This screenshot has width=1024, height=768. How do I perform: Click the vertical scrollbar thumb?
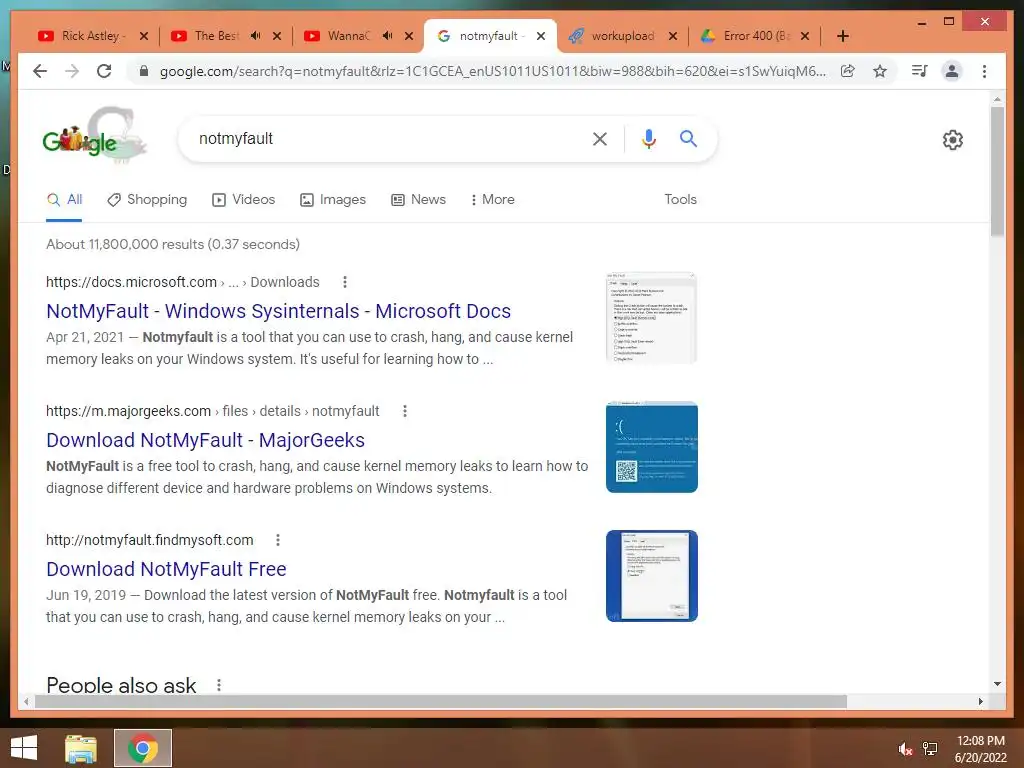click(997, 172)
